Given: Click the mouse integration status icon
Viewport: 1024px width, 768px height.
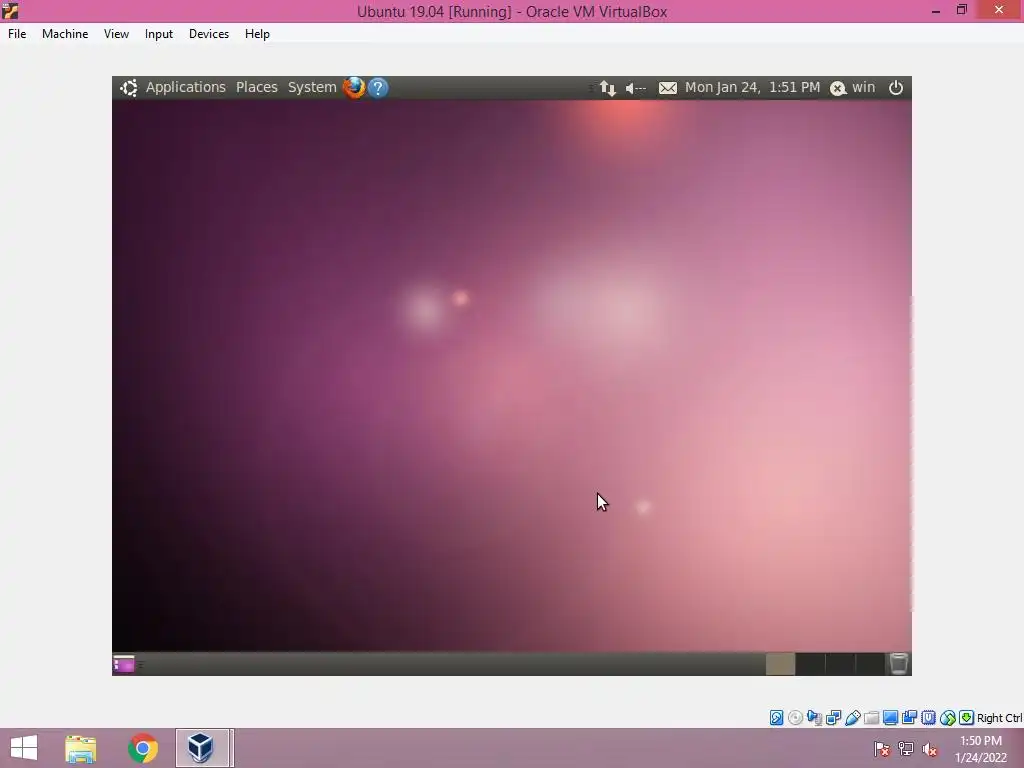Looking at the screenshot, I should click(x=948, y=718).
